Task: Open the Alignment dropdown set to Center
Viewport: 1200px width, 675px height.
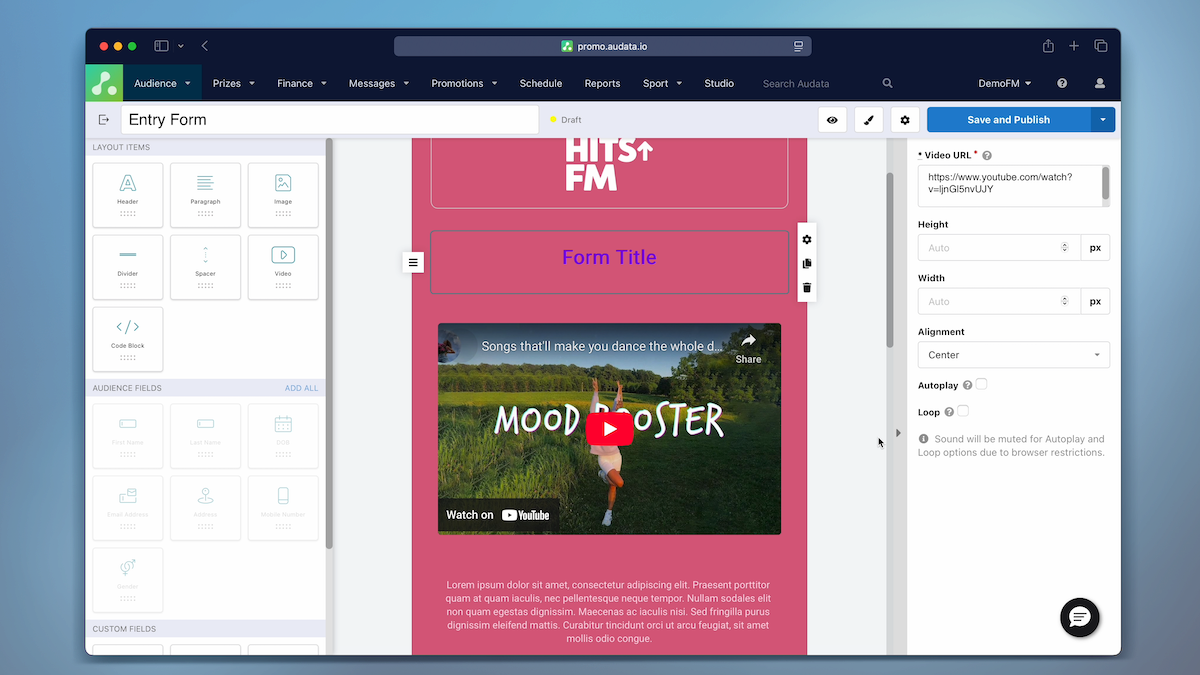Action: click(1013, 354)
